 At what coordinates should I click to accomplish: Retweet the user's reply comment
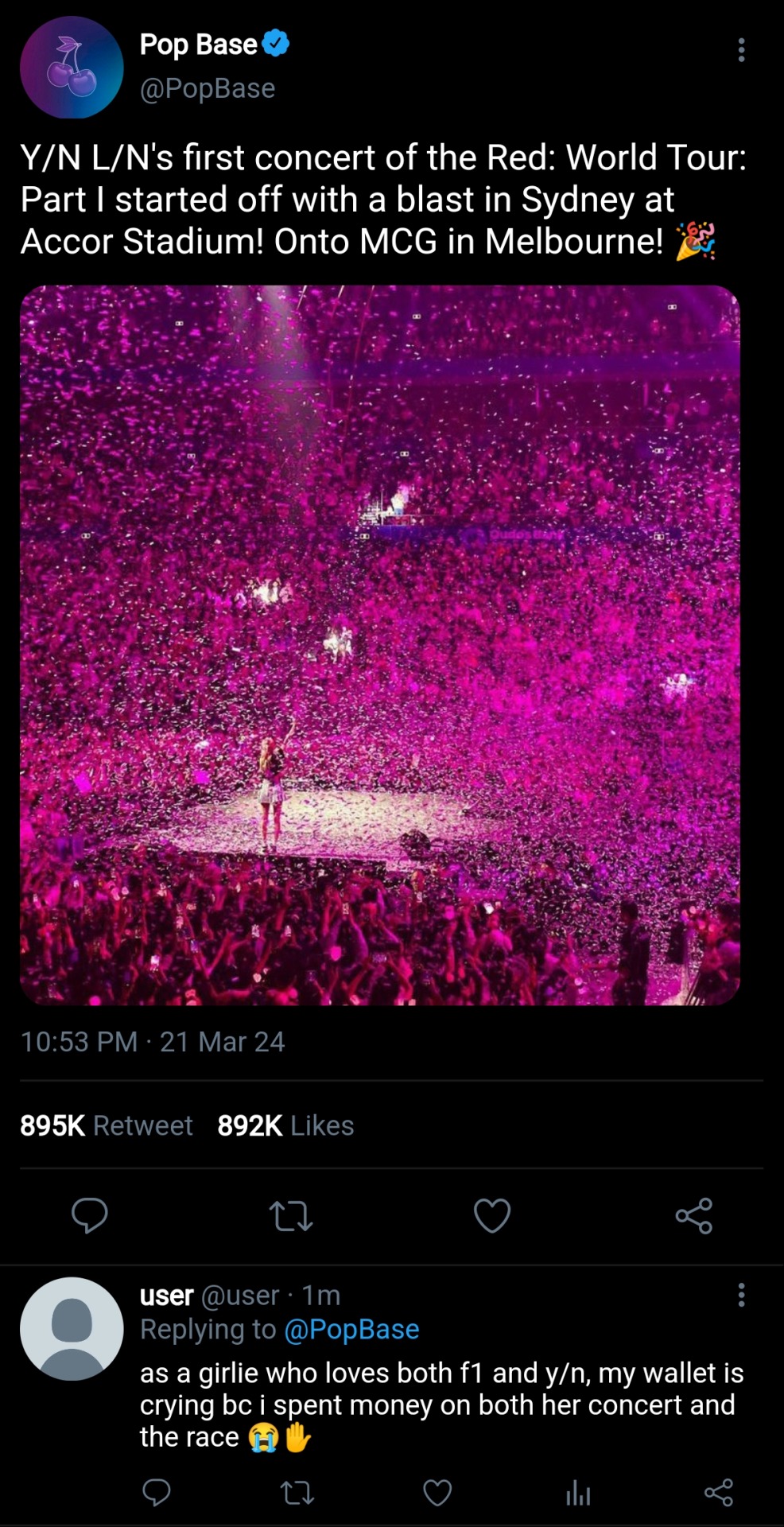pos(297,1494)
